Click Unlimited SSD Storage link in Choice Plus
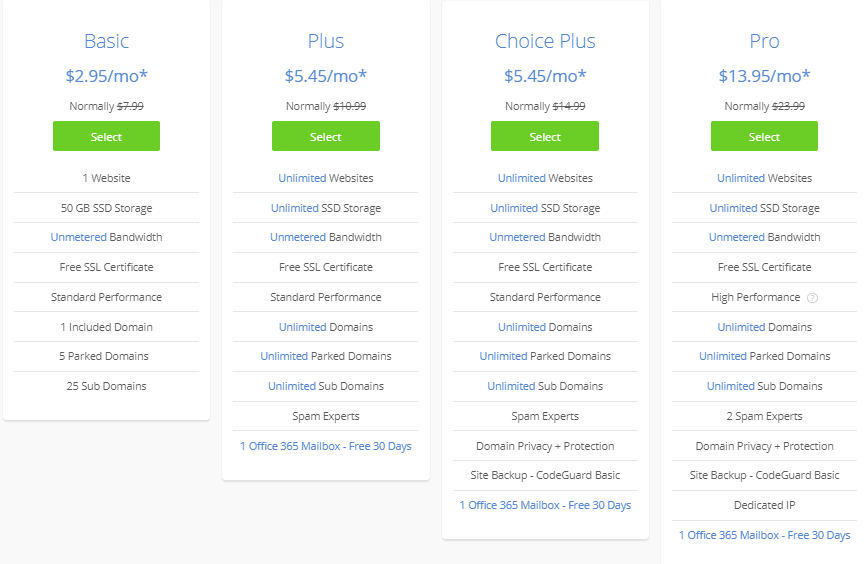Viewport: 866px width, 564px height. point(514,208)
